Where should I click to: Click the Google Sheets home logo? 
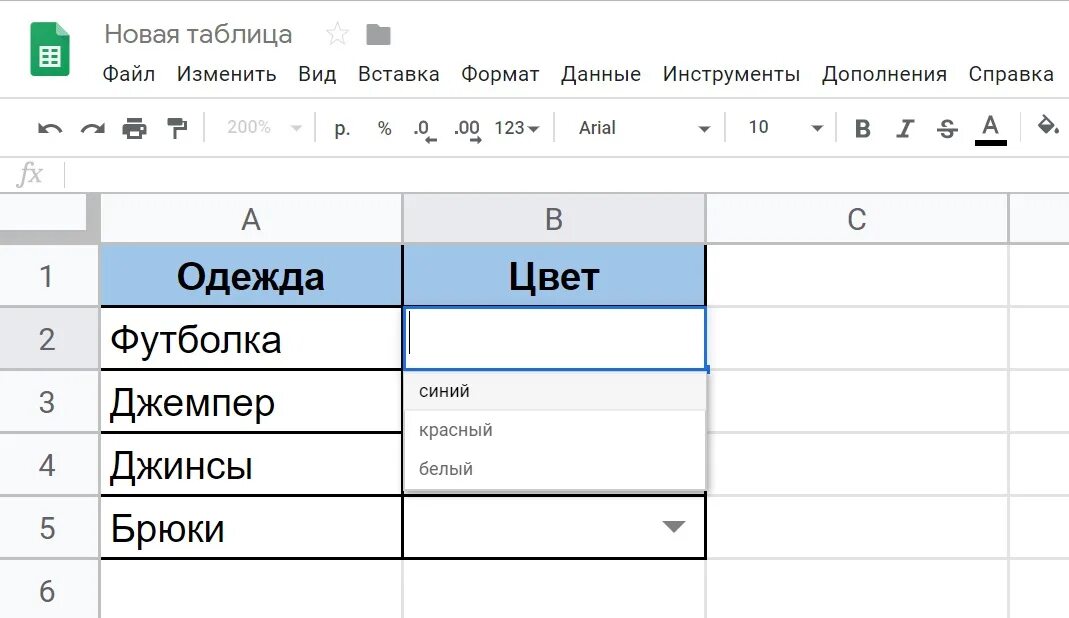(50, 49)
